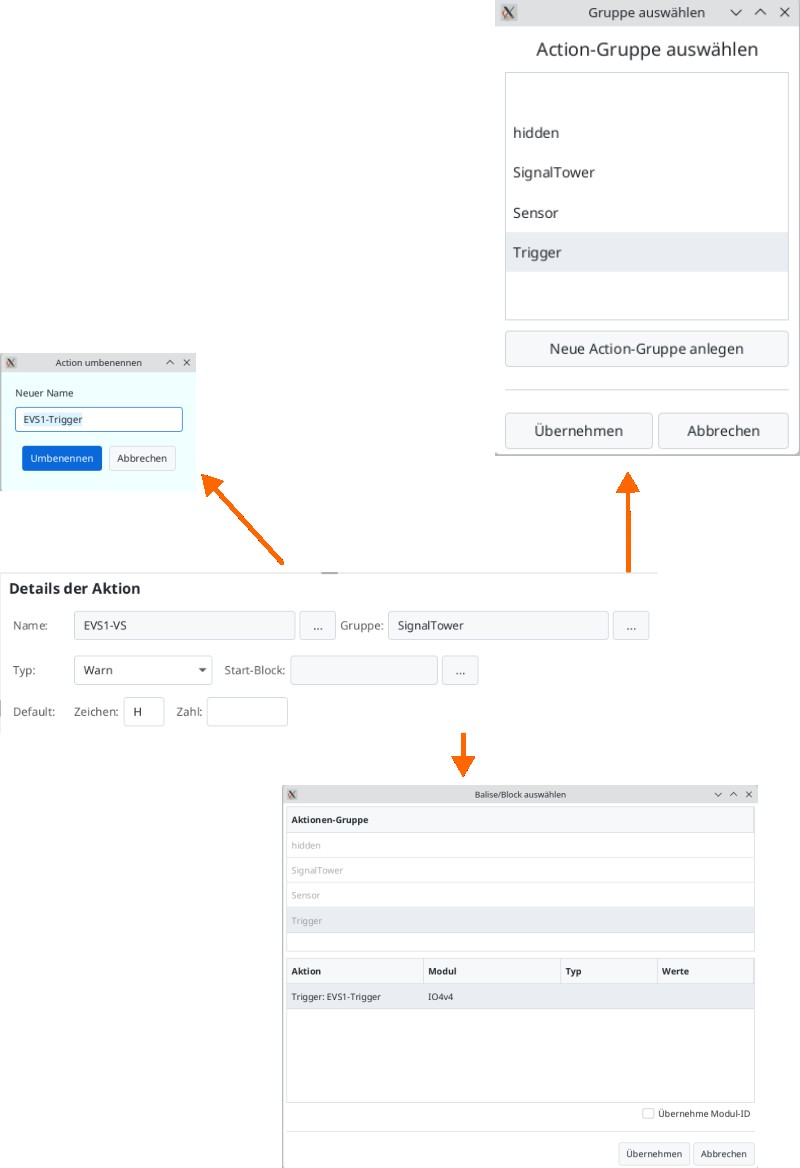Close the Gruppe auswählen window
The width and height of the screenshot is (800, 1168).
[784, 13]
